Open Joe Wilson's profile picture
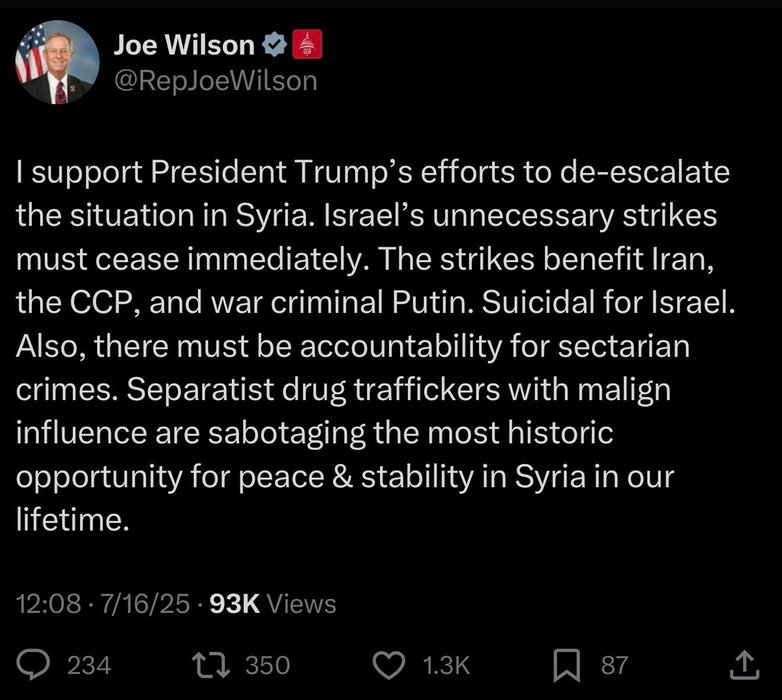 click(57, 62)
